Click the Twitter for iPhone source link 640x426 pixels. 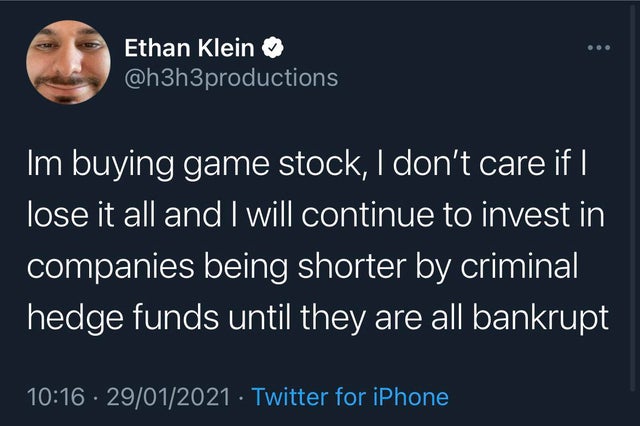[x=350, y=397]
